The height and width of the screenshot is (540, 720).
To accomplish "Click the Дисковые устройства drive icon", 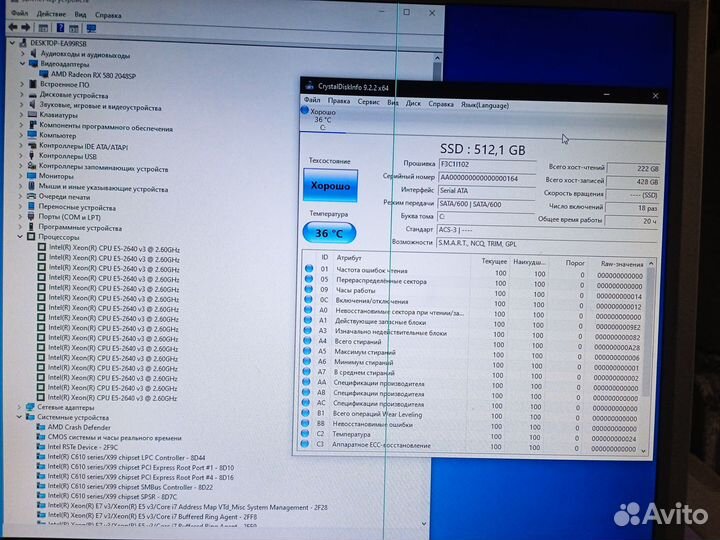I will (x=33, y=95).
